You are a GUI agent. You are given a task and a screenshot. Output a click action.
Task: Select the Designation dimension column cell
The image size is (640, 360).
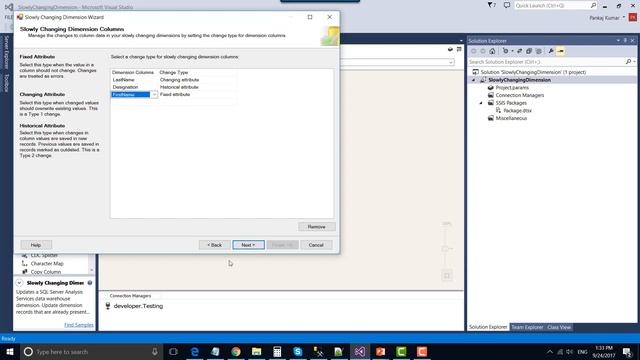pyautogui.click(x=134, y=87)
